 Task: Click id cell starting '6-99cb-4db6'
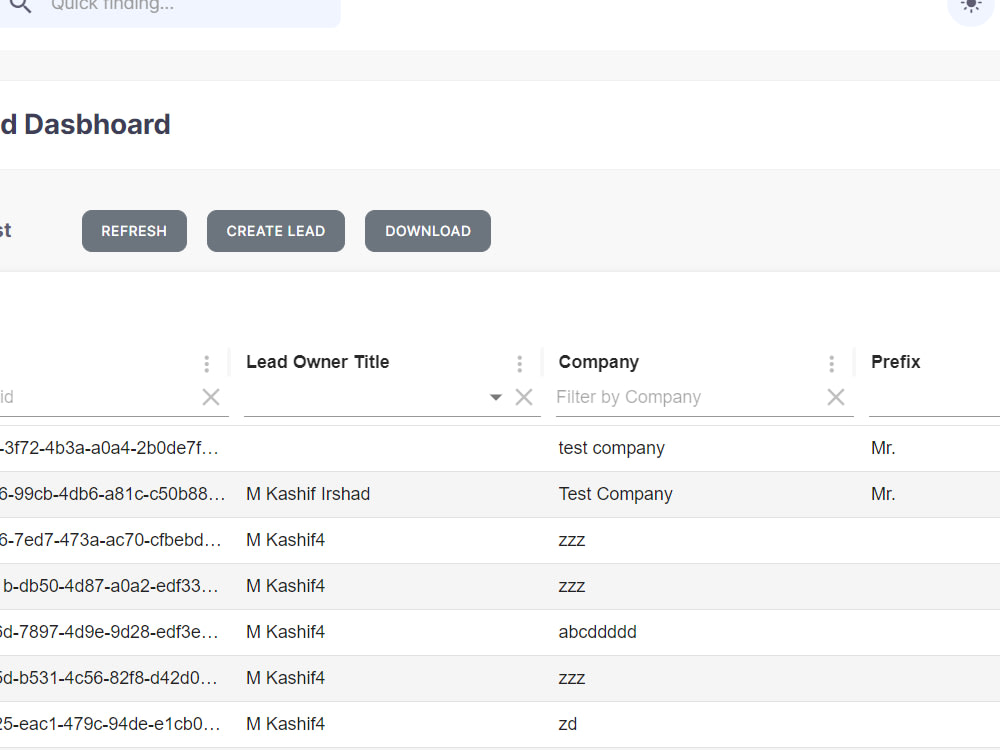click(x=112, y=494)
